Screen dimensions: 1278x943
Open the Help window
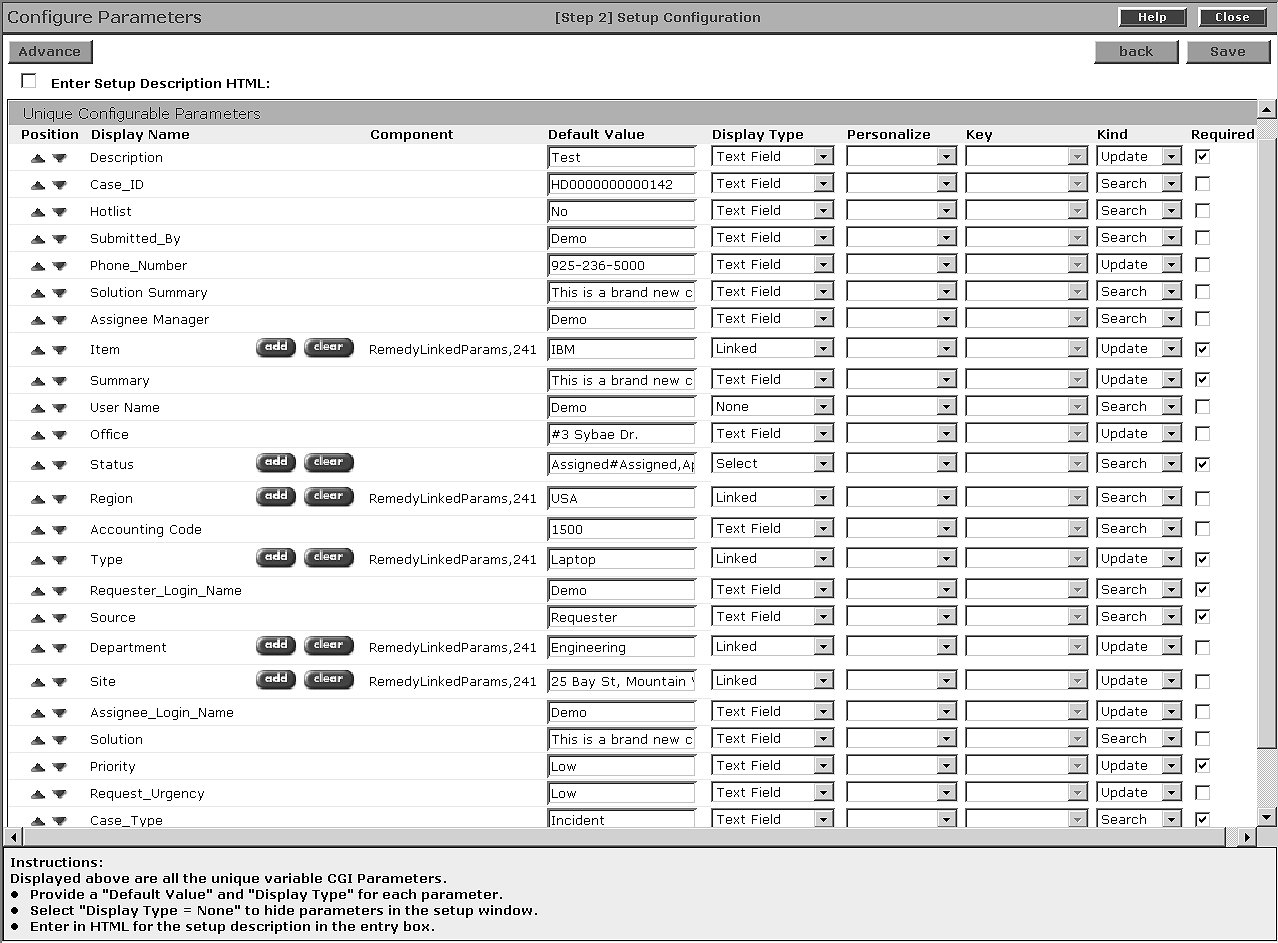1152,17
